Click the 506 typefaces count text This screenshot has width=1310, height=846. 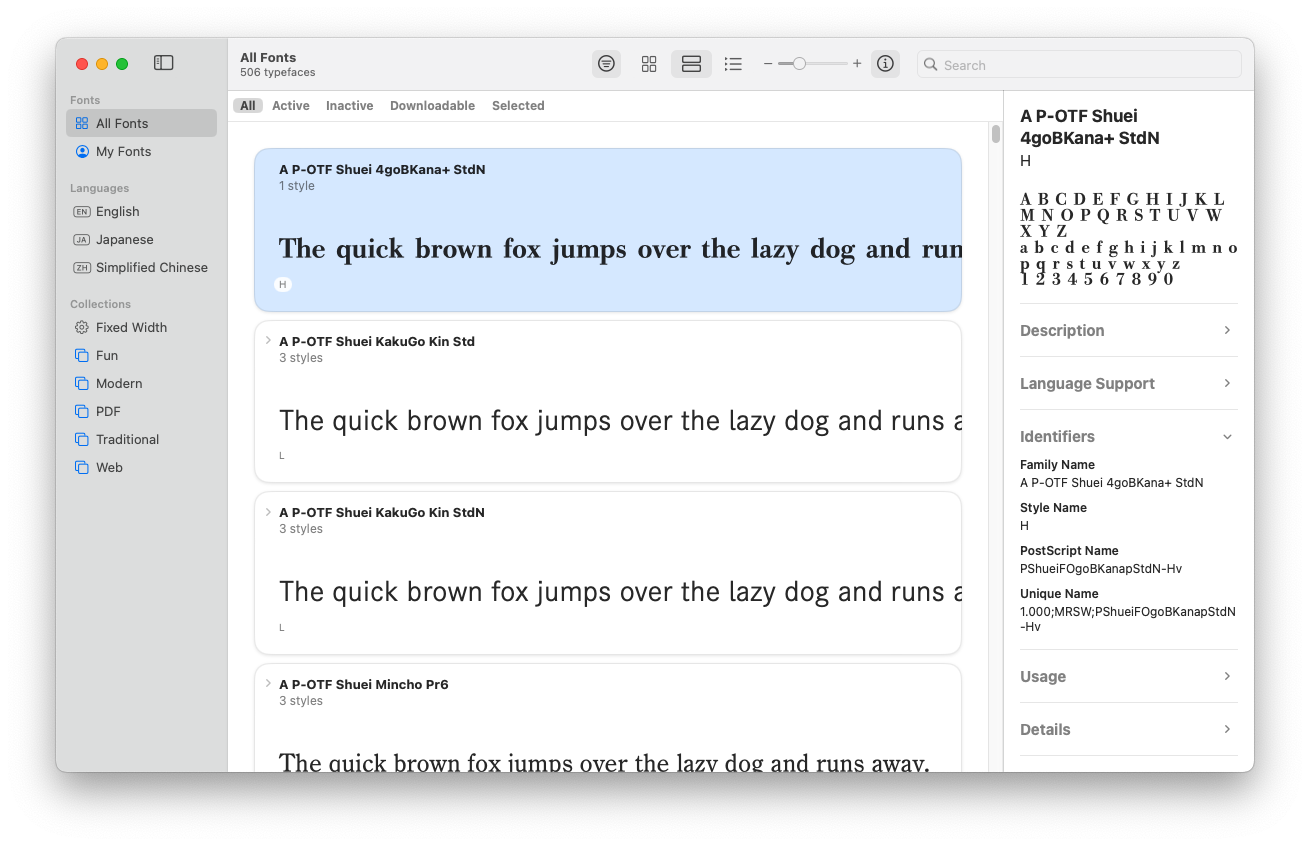click(x=278, y=73)
